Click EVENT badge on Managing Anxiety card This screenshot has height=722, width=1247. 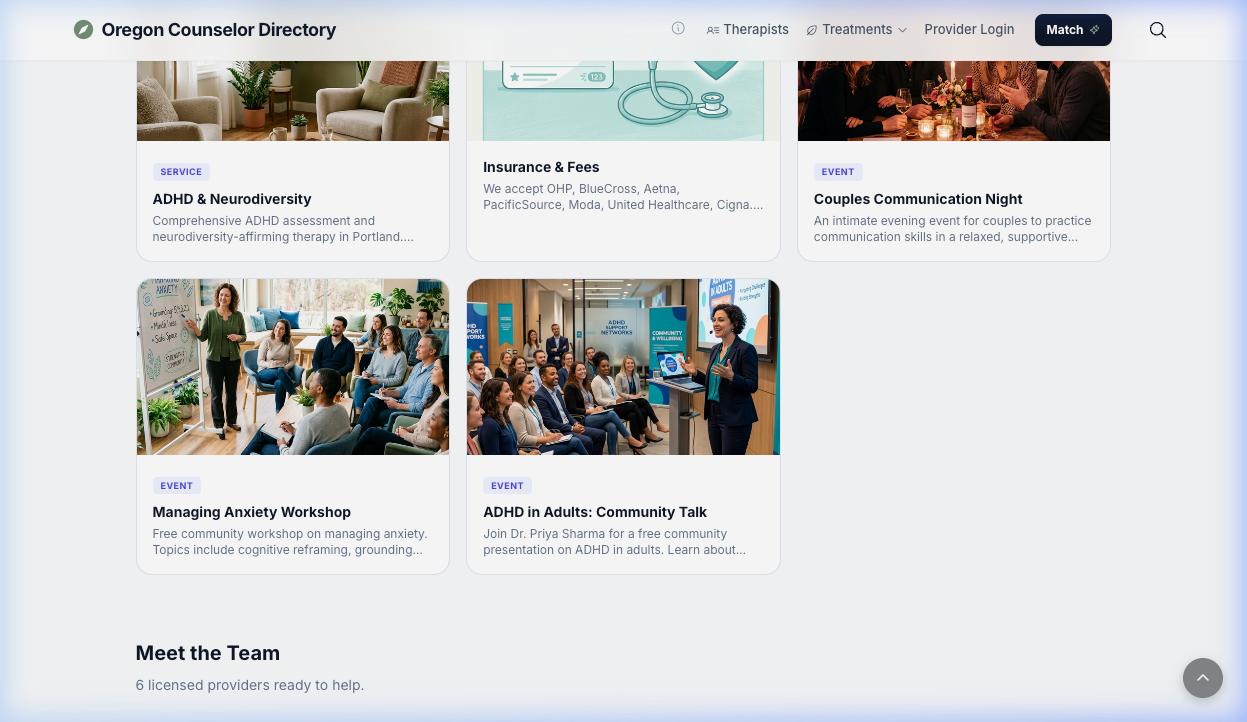click(176, 486)
